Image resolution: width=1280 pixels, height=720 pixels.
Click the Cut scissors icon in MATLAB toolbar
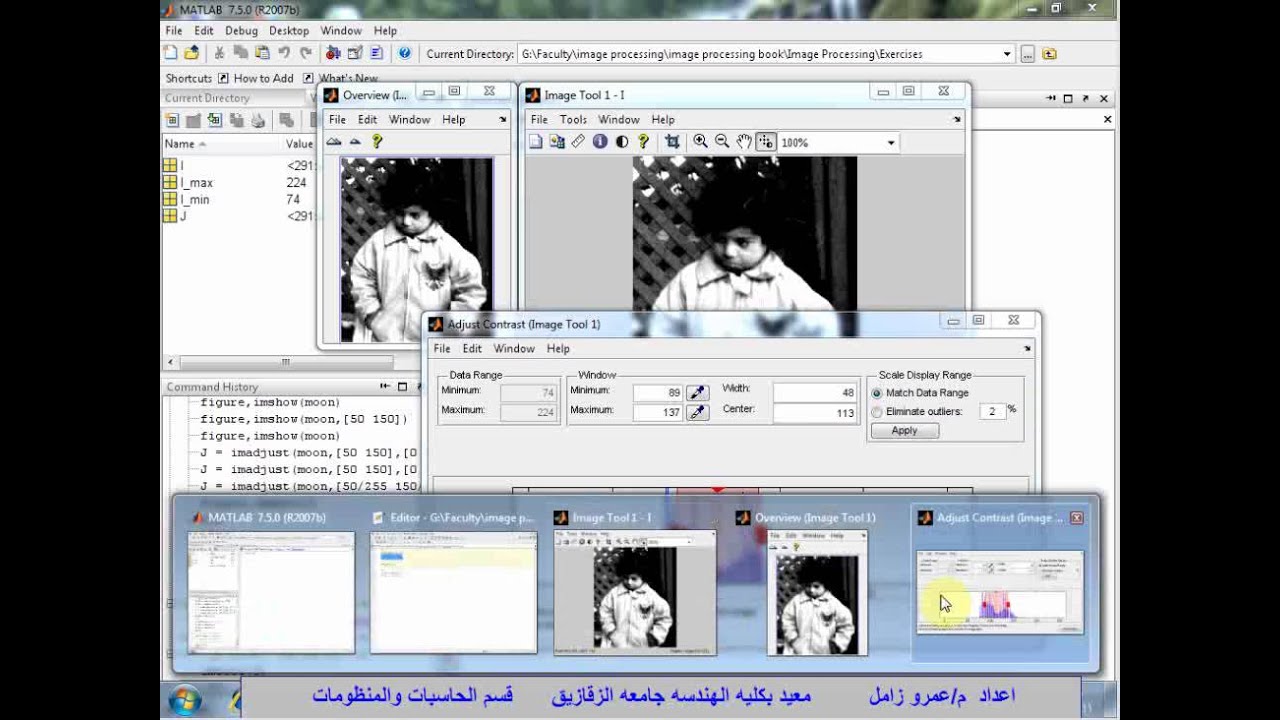point(219,53)
